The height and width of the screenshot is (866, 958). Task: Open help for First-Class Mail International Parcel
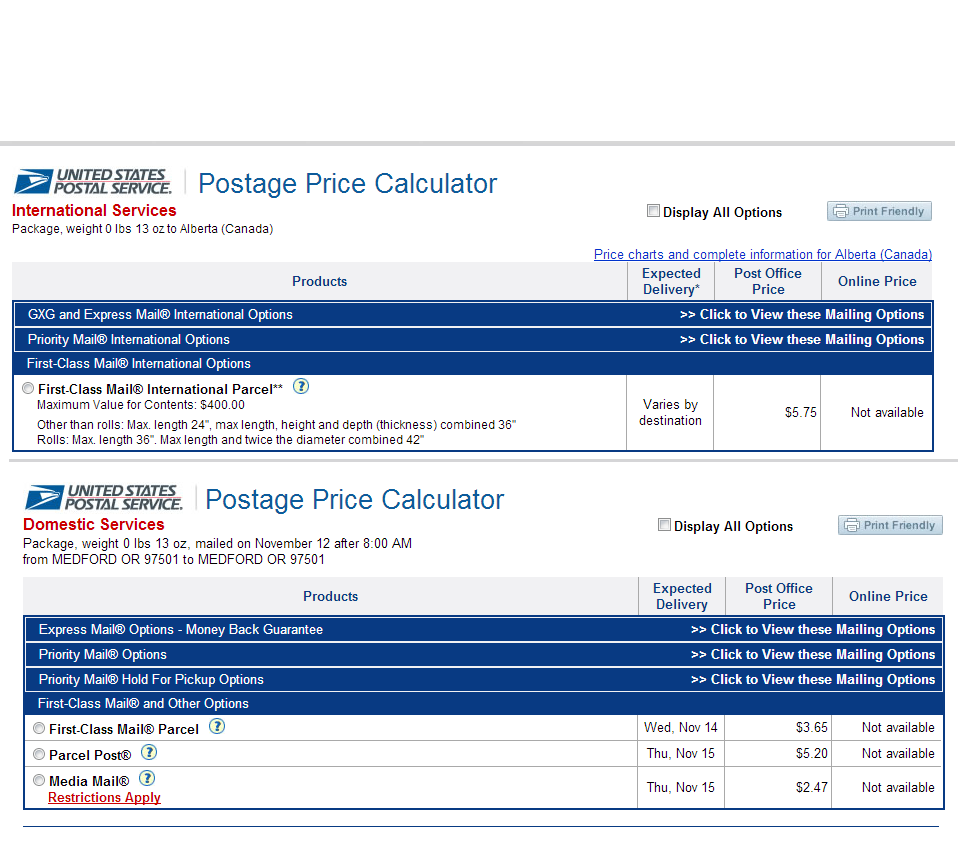pyautogui.click(x=301, y=386)
